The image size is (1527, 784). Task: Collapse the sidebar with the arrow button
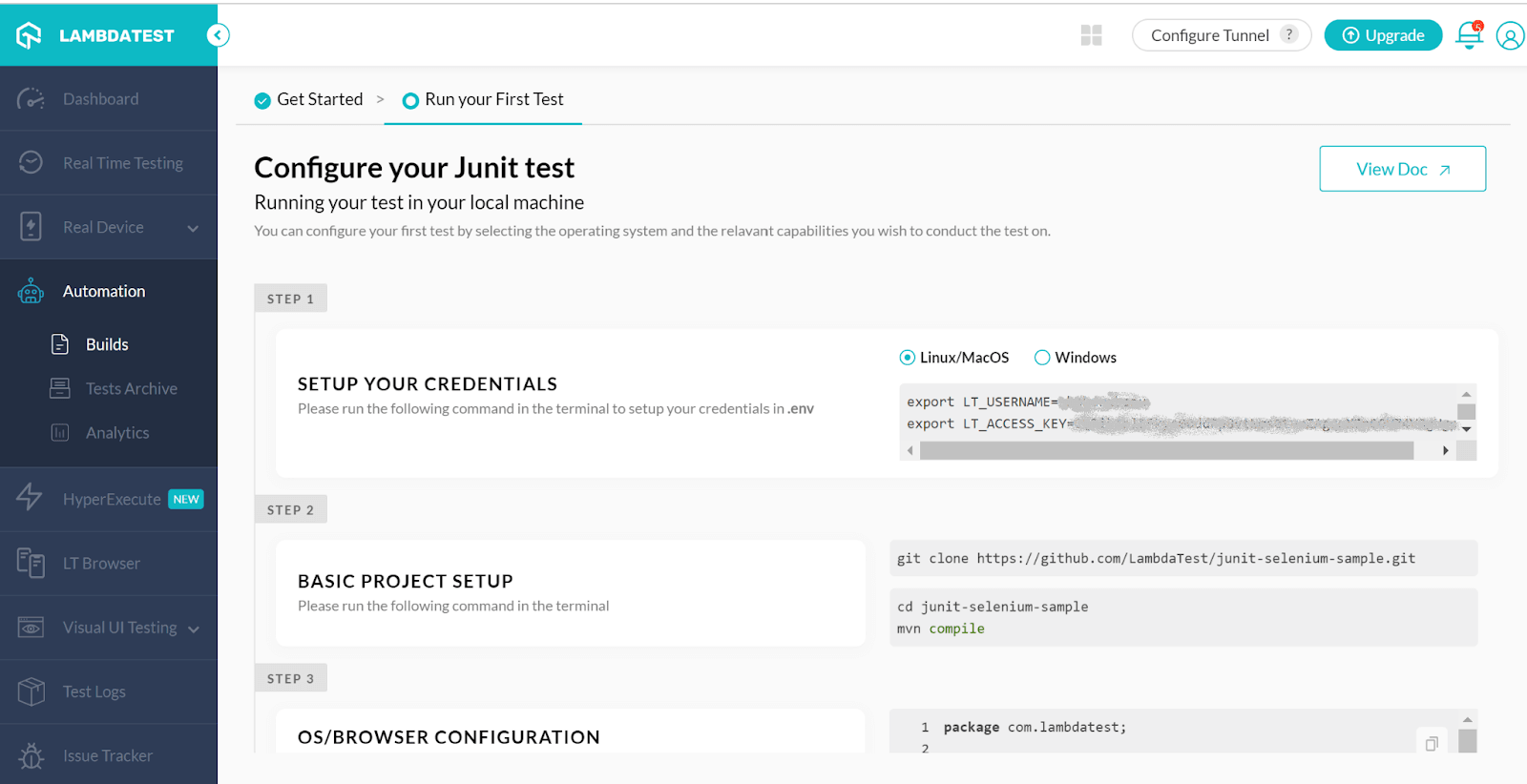pos(218,35)
